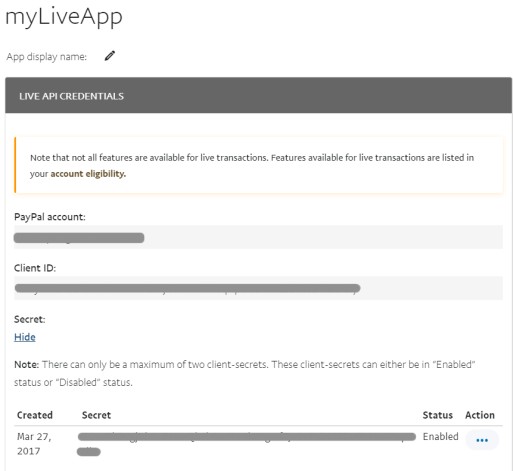The image size is (513, 471).
Task: Click the Live API Credentials header bar
Action: click(258, 96)
